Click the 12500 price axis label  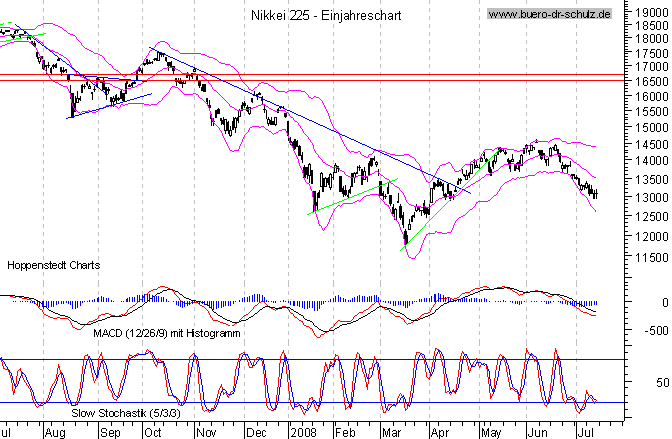[652, 216]
